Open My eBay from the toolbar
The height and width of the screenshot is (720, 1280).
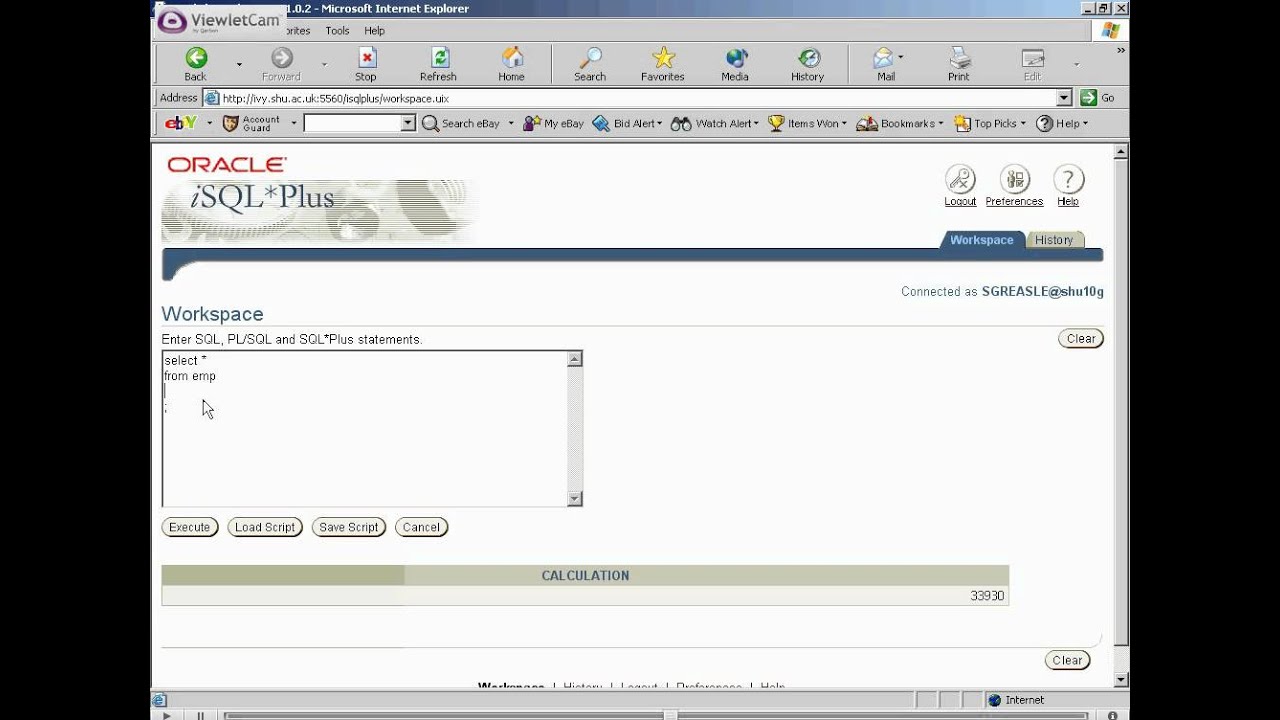click(x=554, y=123)
